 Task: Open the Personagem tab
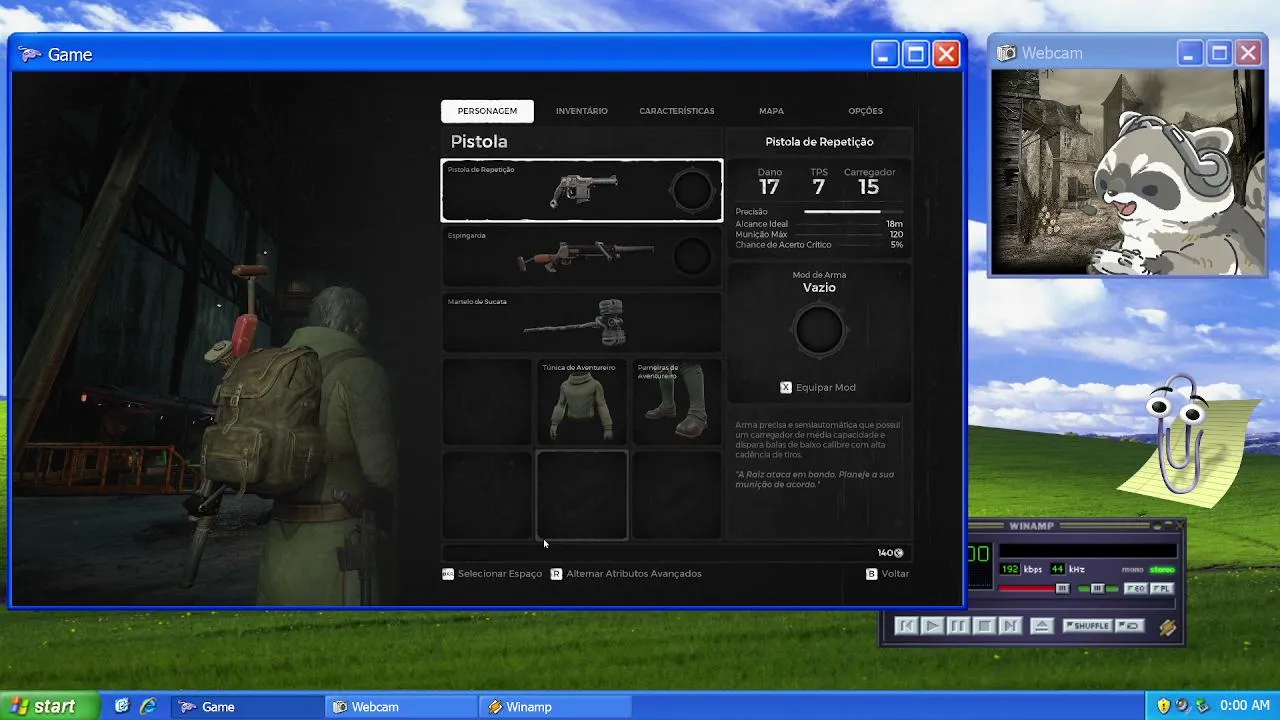tap(487, 111)
